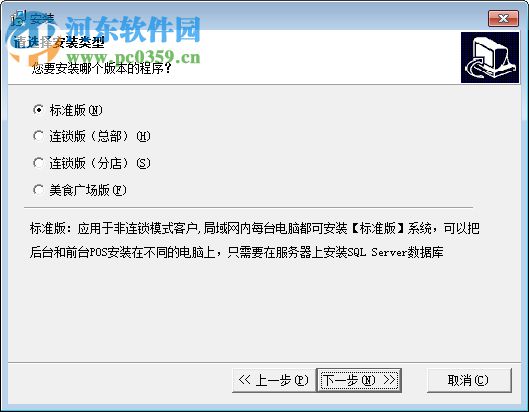Click the installer icon in title bar

18,18
